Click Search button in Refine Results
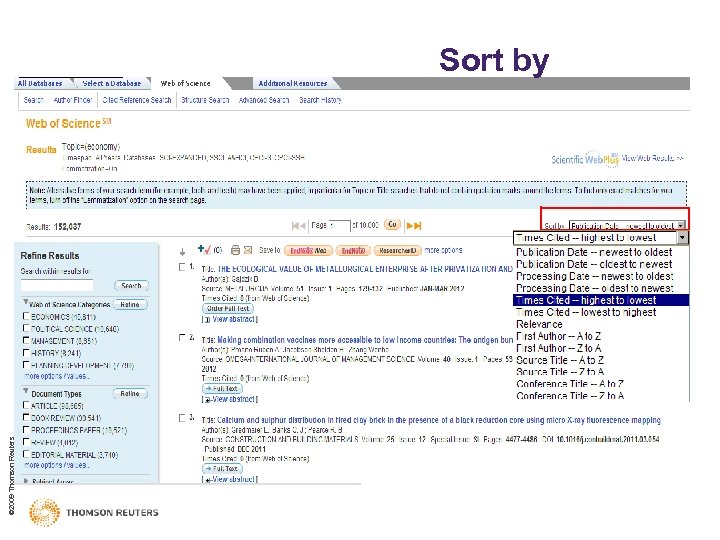720x540 pixels. coord(131,286)
